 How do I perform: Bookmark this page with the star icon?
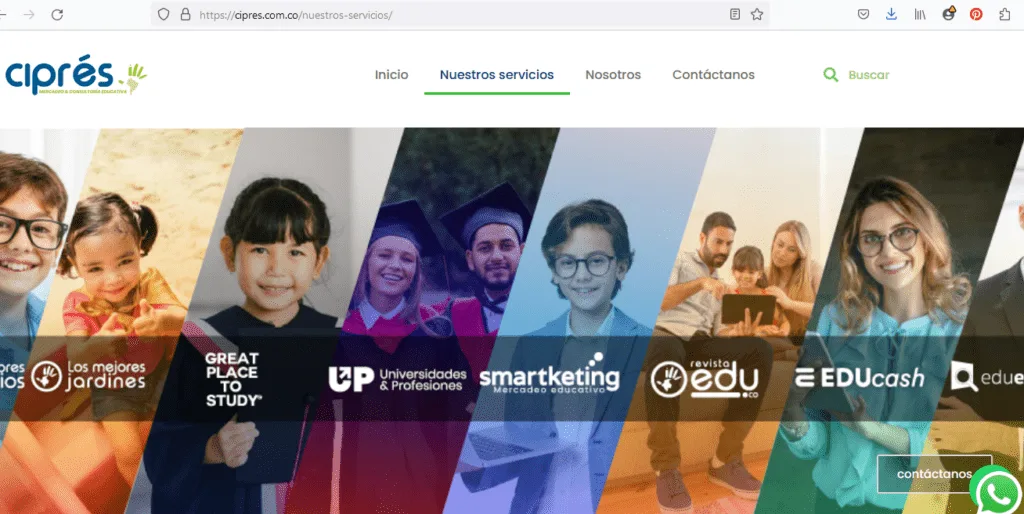(757, 14)
